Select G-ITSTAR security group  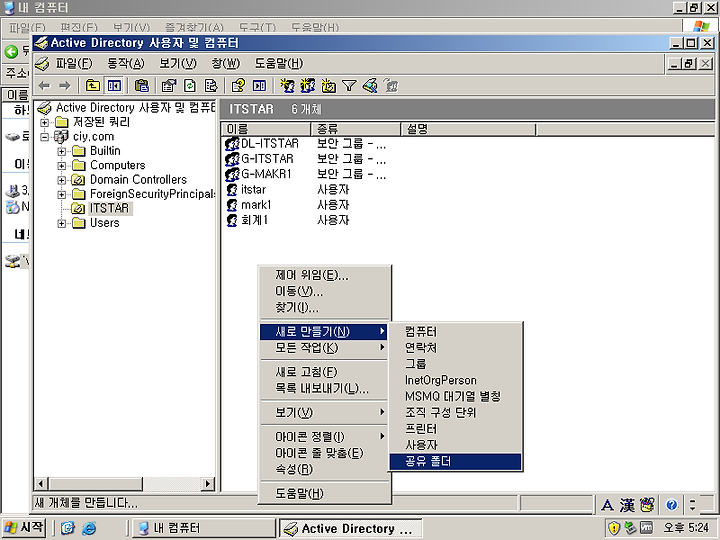pyautogui.click(x=267, y=159)
